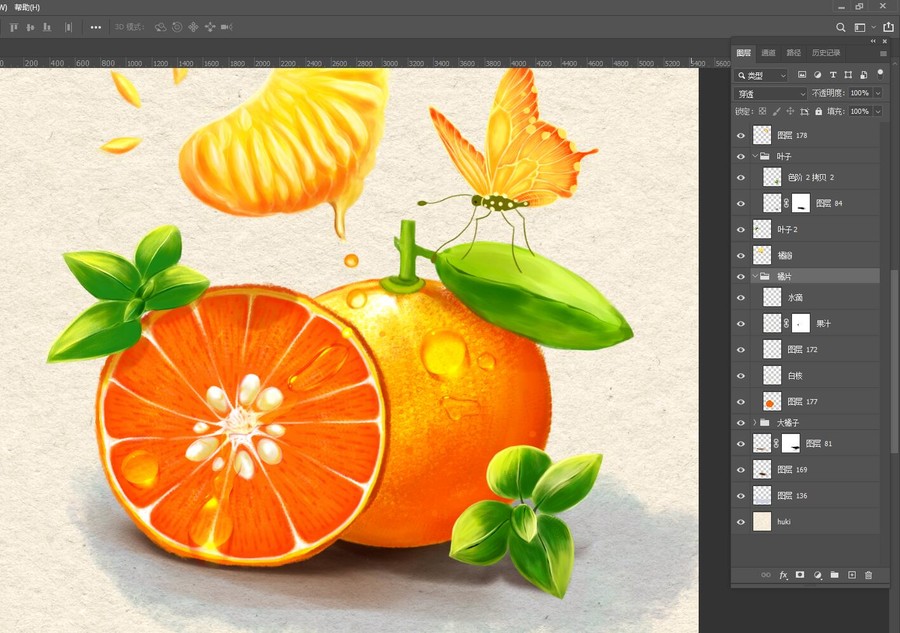Click the distribute spacing icon in options bar
The width and height of the screenshot is (900, 633).
tap(68, 27)
